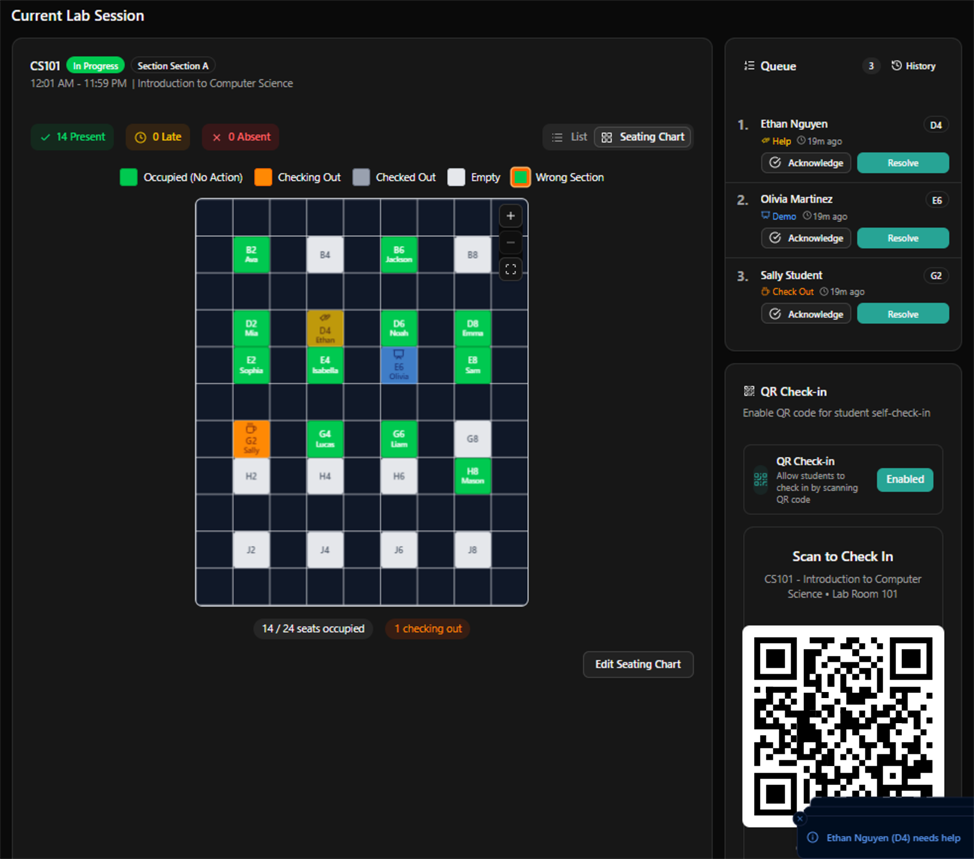The height and width of the screenshot is (859, 974).
Task: Click the QR Check-in header icon
Action: click(749, 391)
